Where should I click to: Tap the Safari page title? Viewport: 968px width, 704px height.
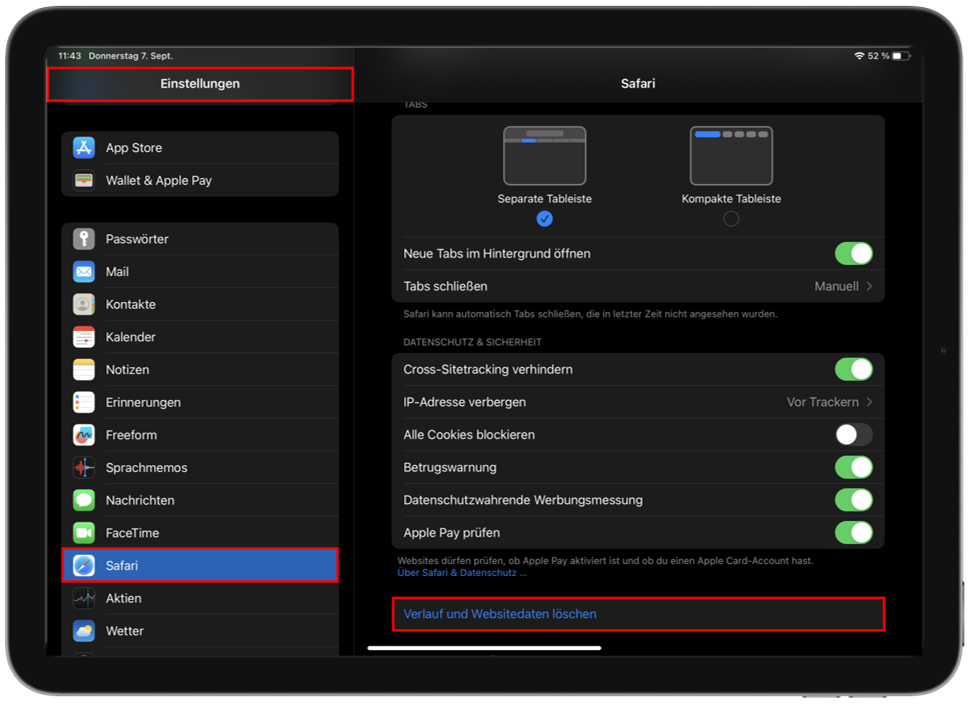coord(638,83)
